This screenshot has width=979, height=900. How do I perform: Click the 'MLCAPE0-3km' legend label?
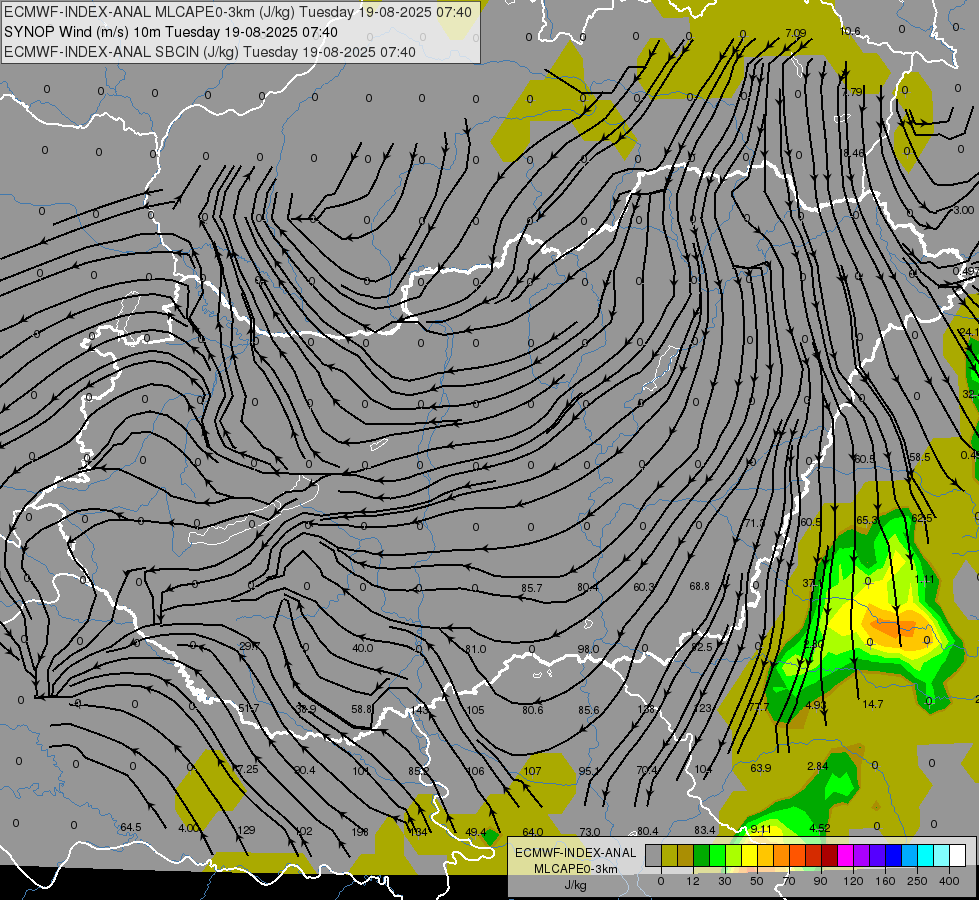click(576, 869)
